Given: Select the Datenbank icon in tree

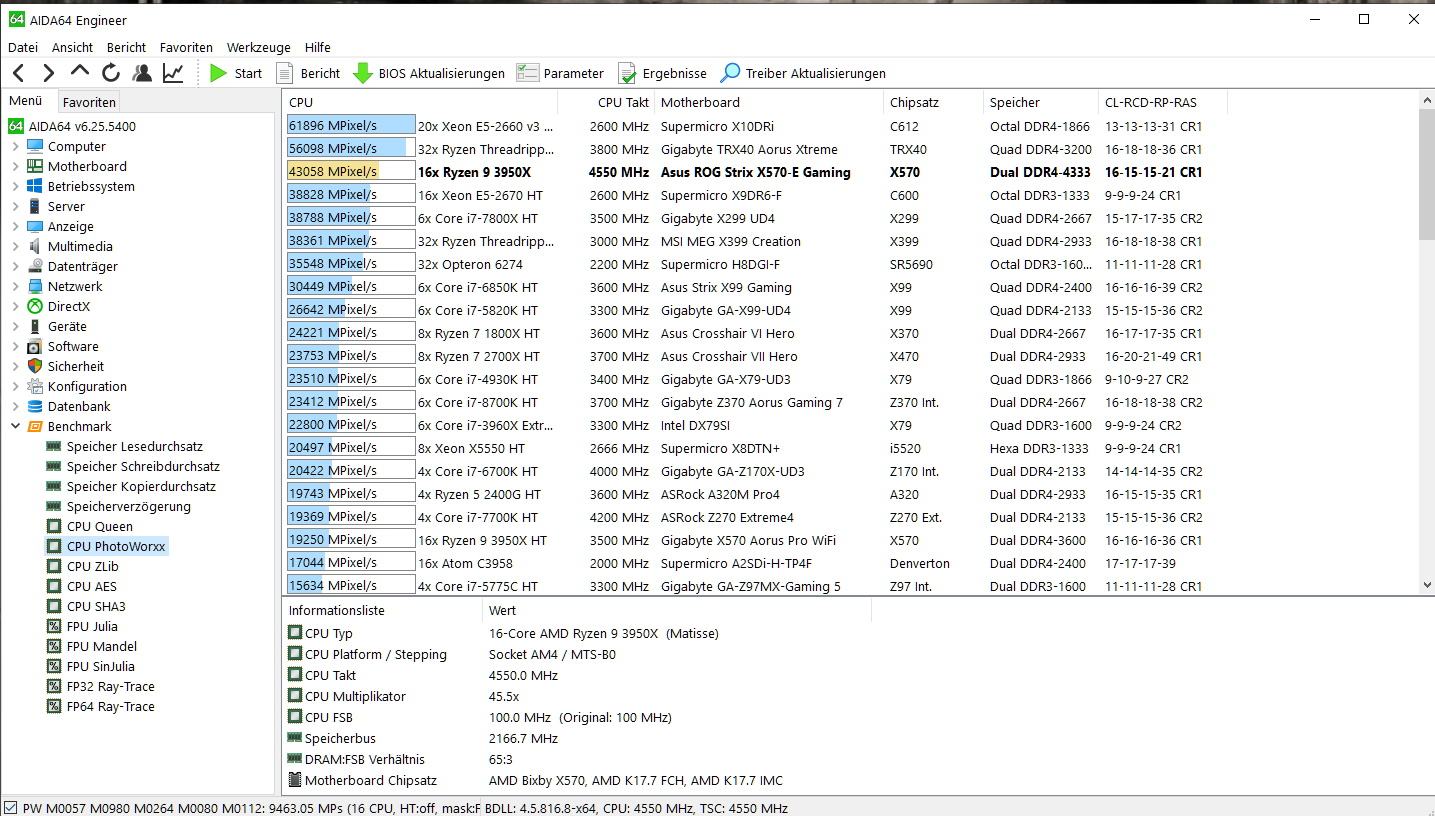Looking at the screenshot, I should tap(35, 406).
